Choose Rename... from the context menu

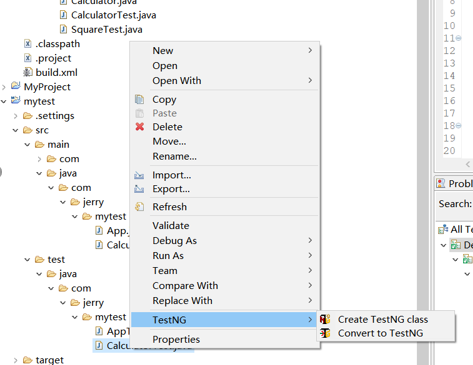click(x=225, y=156)
